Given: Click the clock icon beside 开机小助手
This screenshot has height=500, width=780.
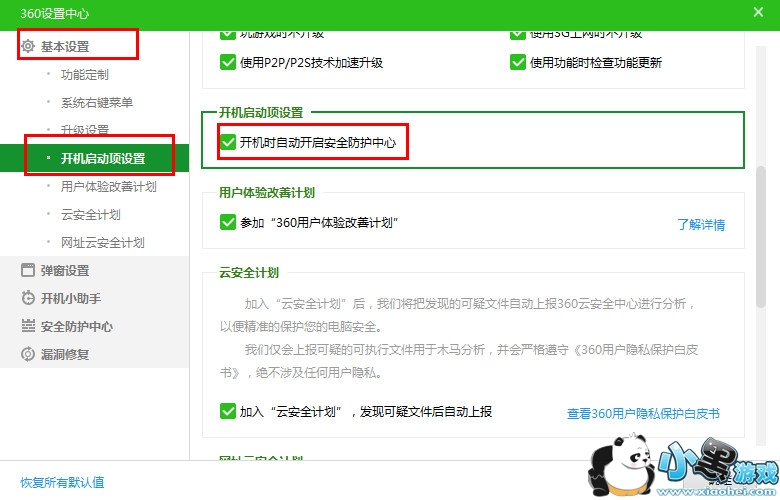Looking at the screenshot, I should tap(28, 298).
